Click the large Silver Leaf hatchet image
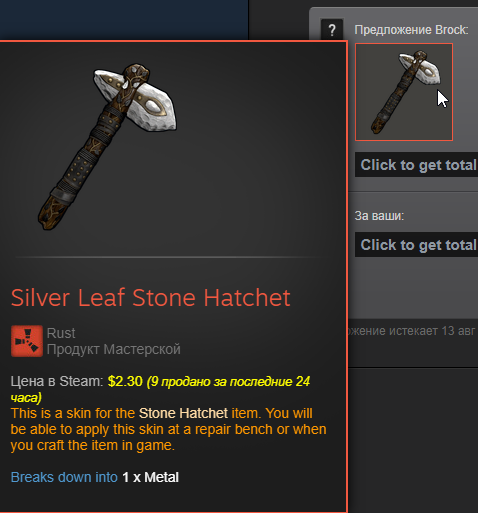 (107, 147)
